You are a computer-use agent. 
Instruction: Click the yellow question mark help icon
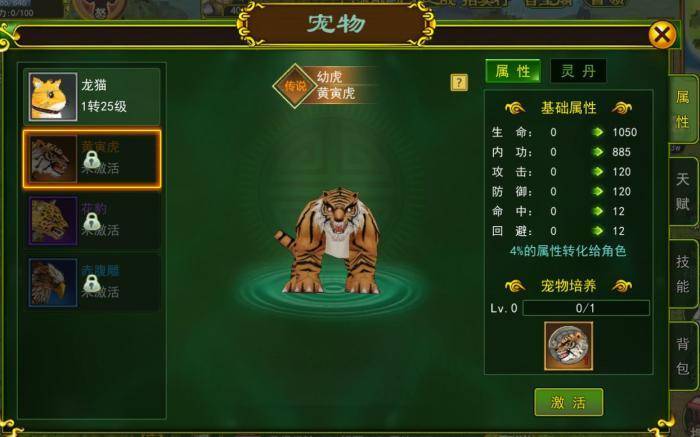459,83
